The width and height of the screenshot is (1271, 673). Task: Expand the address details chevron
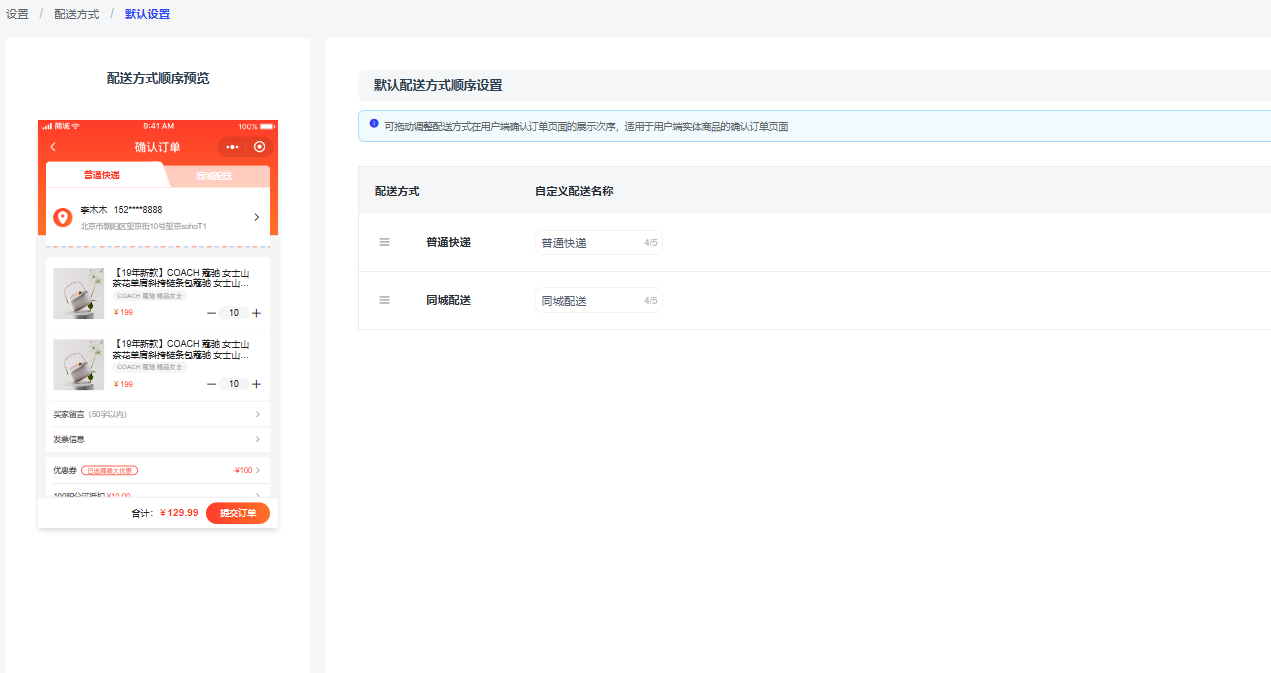pos(256,217)
